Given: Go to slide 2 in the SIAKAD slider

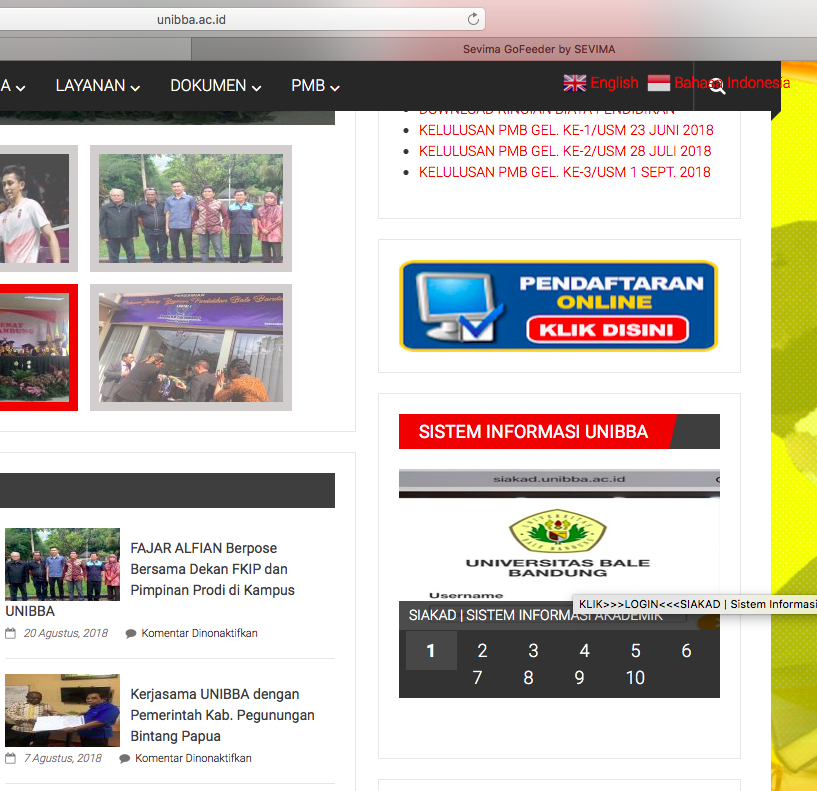Looking at the screenshot, I should point(482,650).
